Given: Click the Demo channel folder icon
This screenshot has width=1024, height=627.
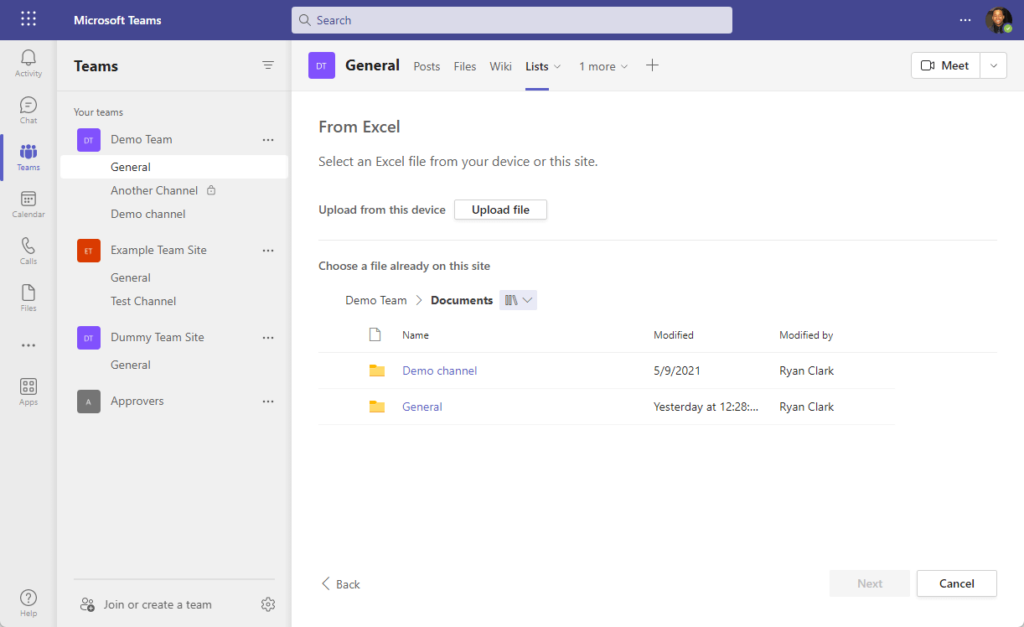Looking at the screenshot, I should point(377,370).
